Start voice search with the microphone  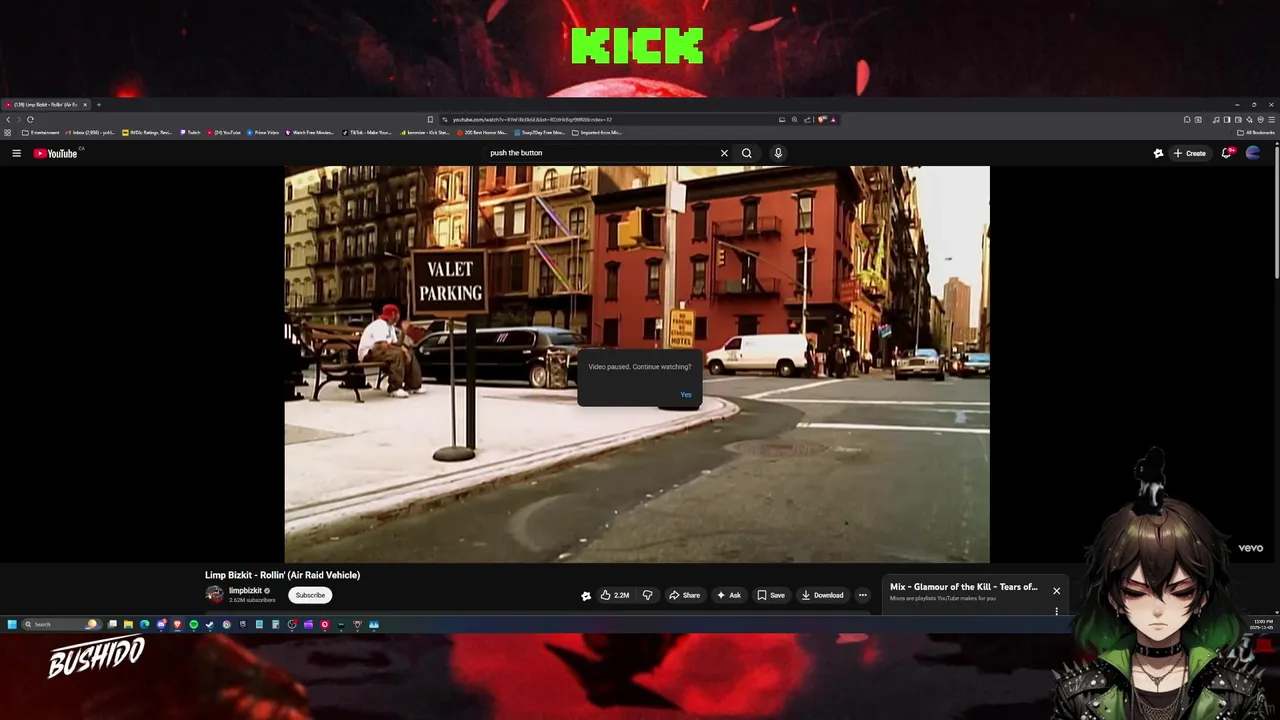point(778,153)
